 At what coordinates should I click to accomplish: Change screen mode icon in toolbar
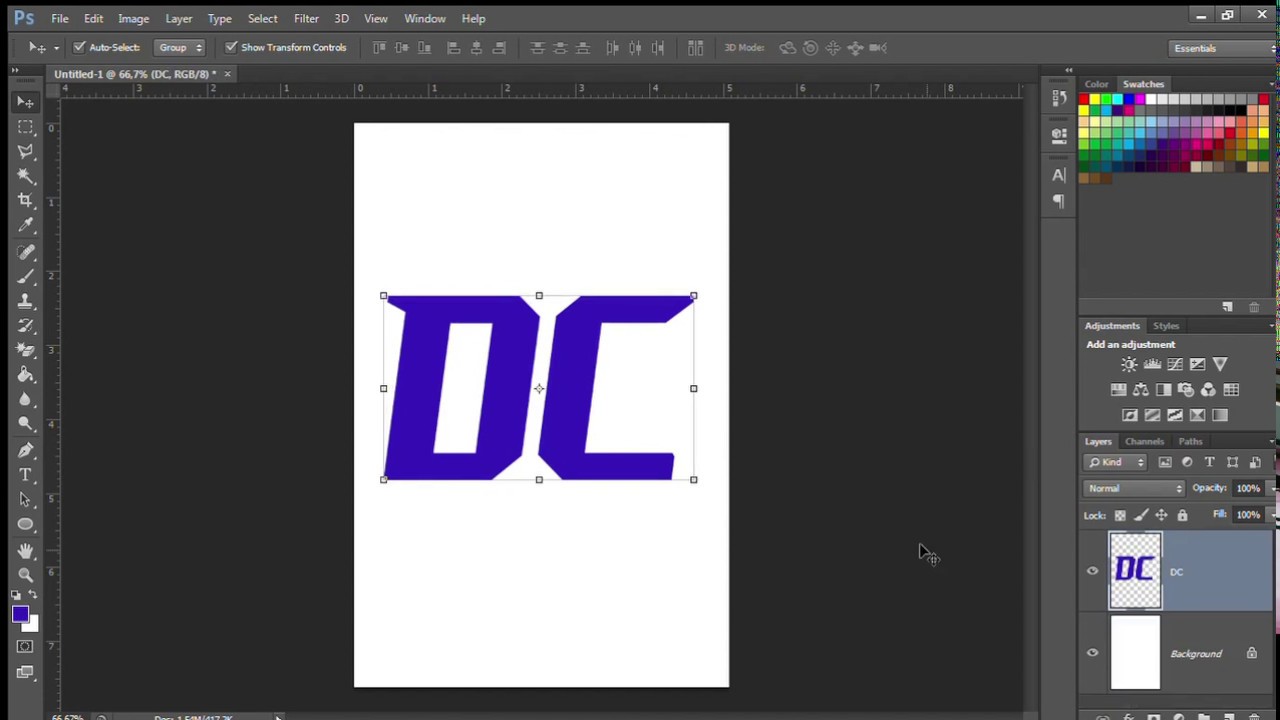click(x=25, y=672)
